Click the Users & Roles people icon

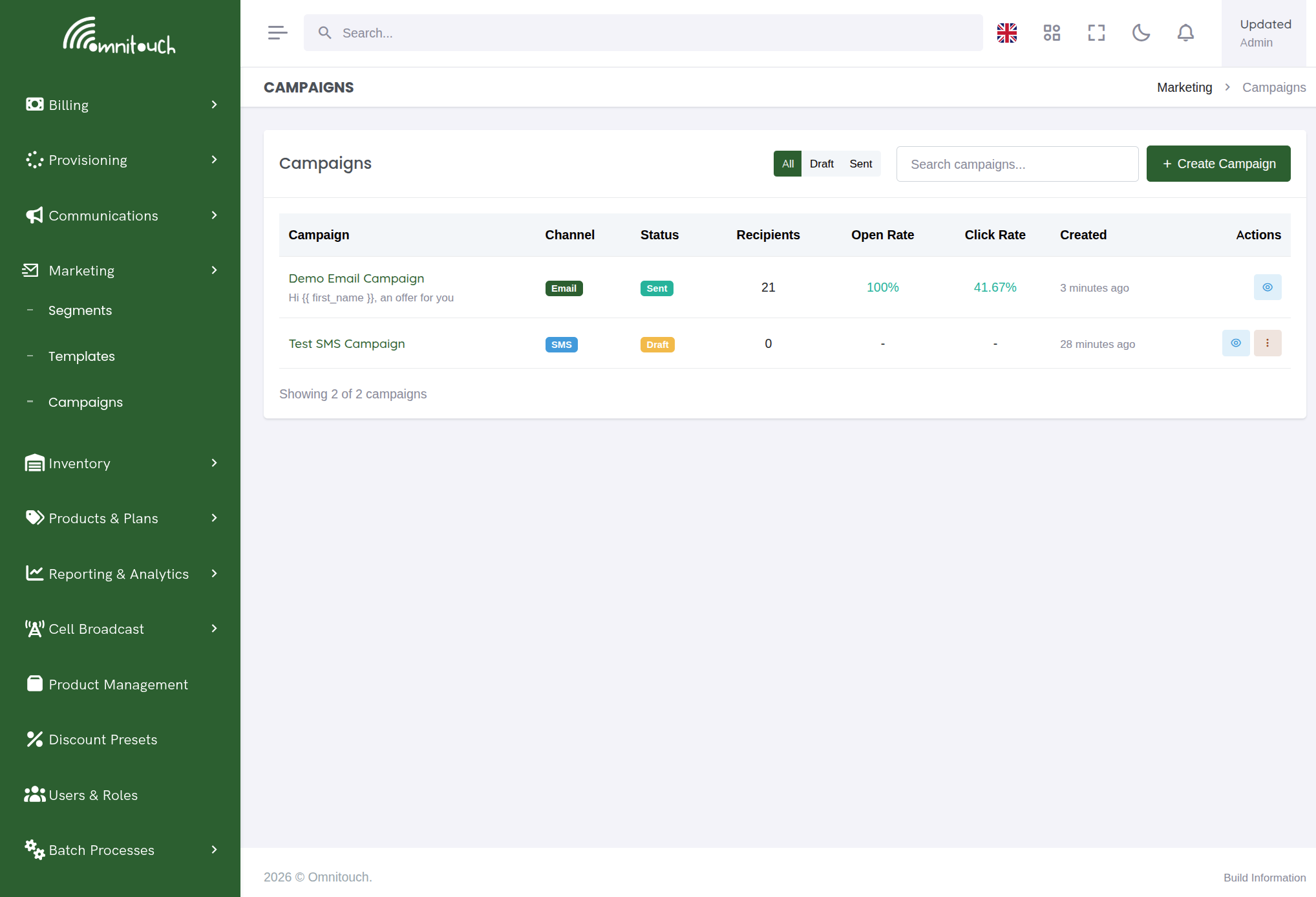coord(35,795)
